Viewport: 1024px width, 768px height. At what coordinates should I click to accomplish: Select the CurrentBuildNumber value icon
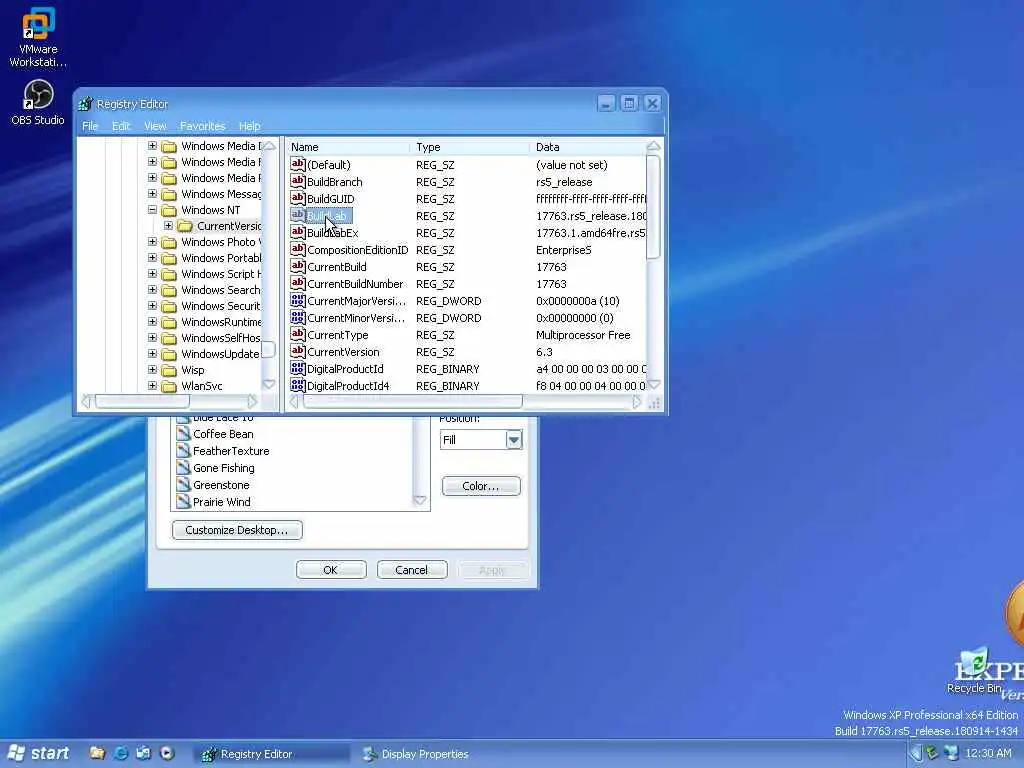pyautogui.click(x=298, y=283)
